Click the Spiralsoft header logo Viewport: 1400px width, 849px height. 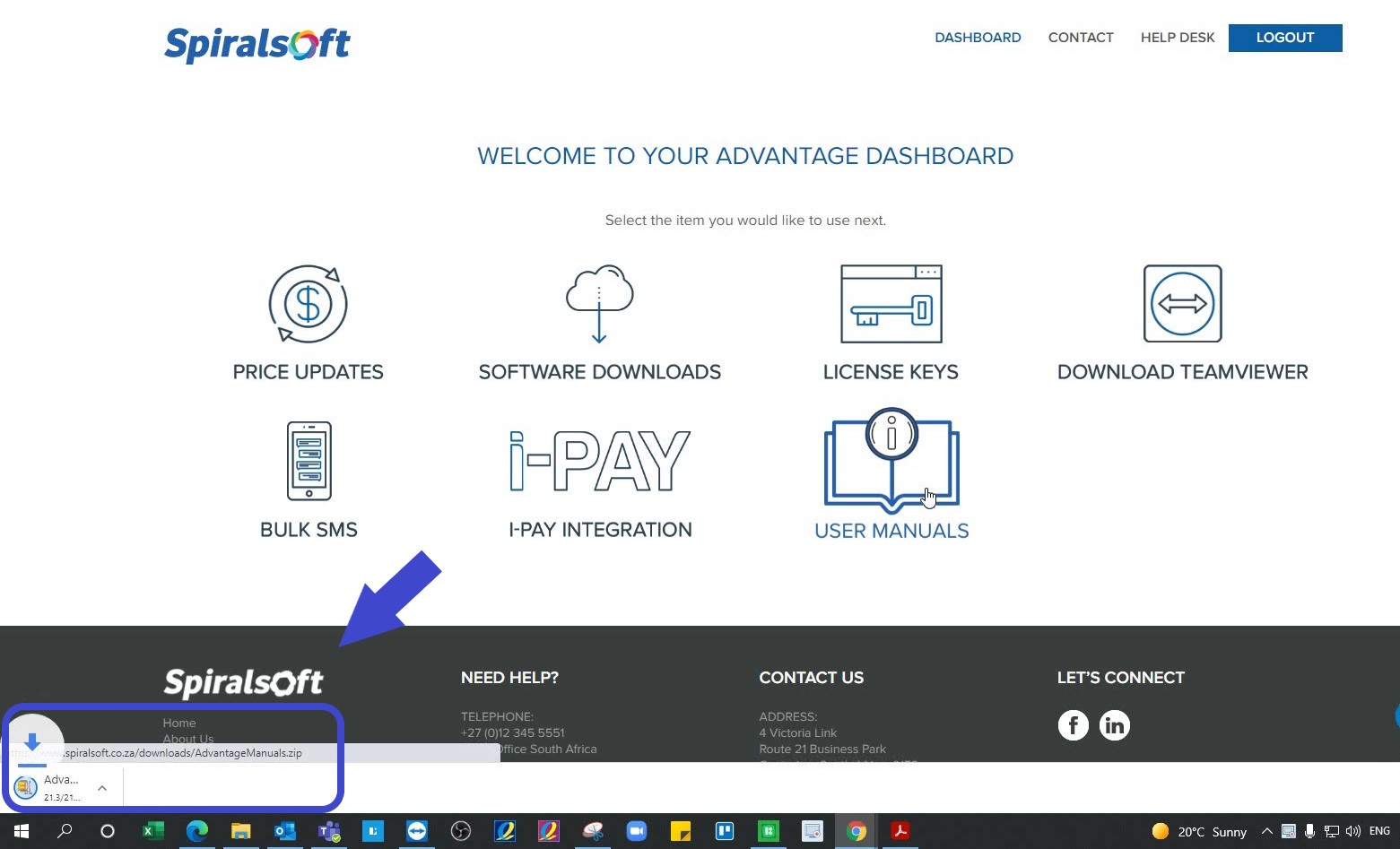[x=257, y=43]
